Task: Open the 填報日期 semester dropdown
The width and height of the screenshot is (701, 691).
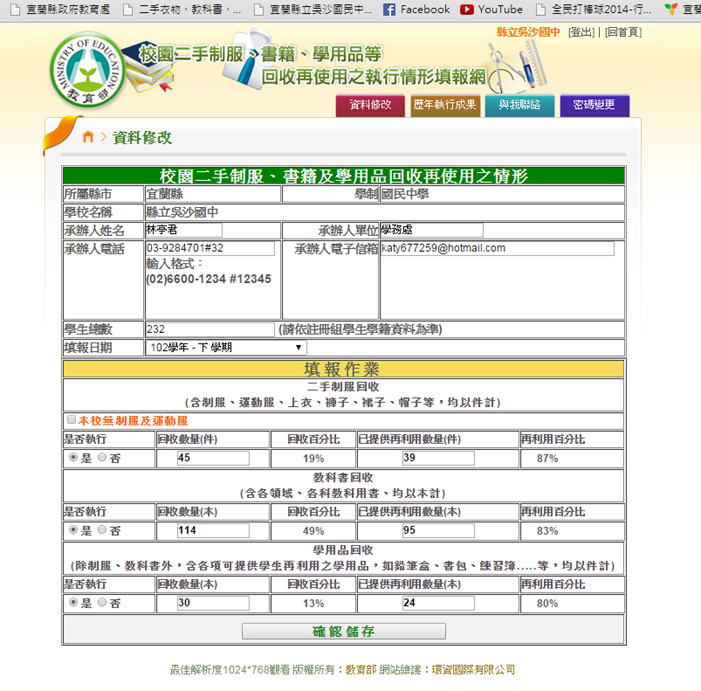Action: pos(226,348)
